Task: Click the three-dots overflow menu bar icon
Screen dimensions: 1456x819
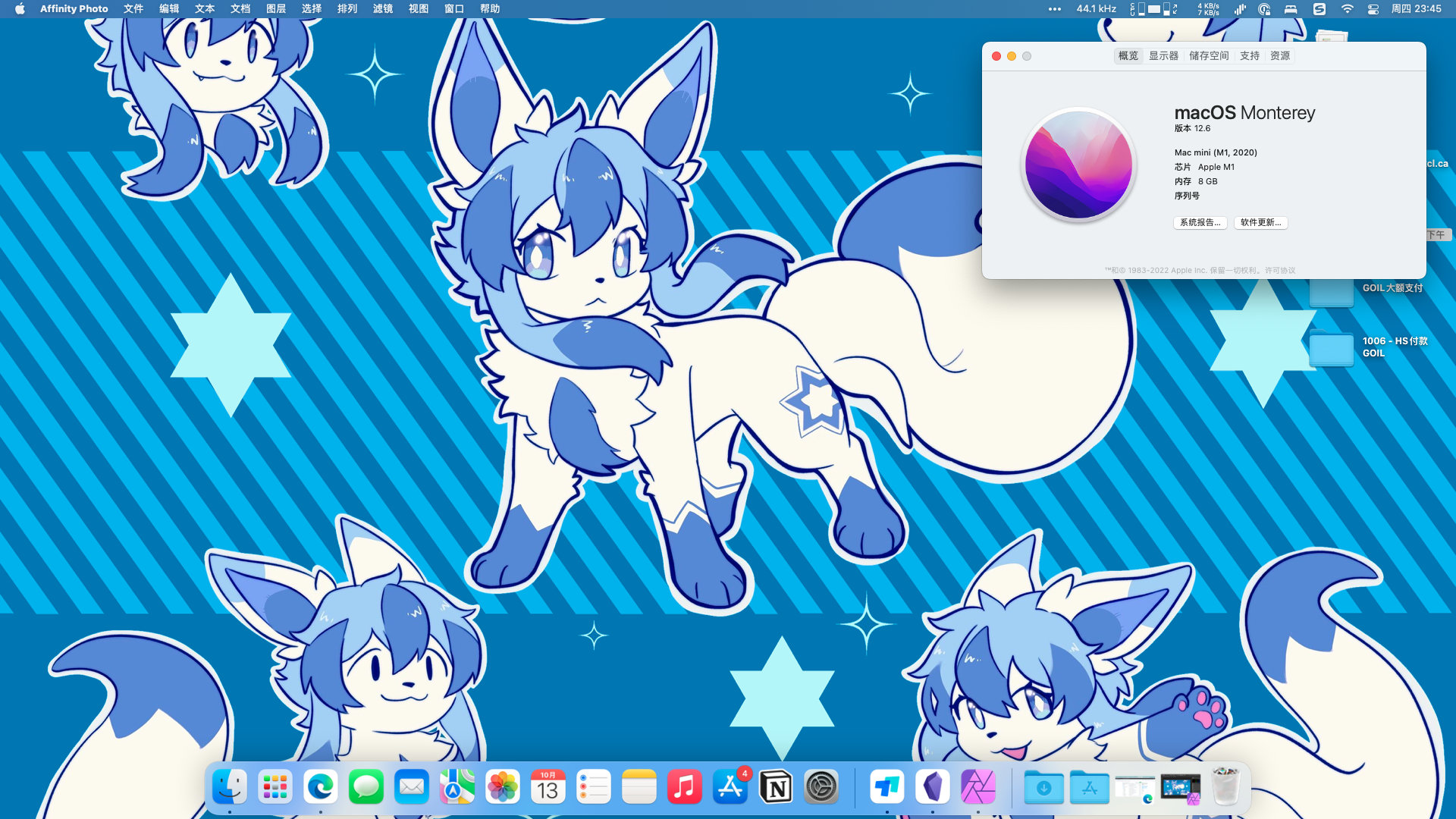Action: 1055,9
